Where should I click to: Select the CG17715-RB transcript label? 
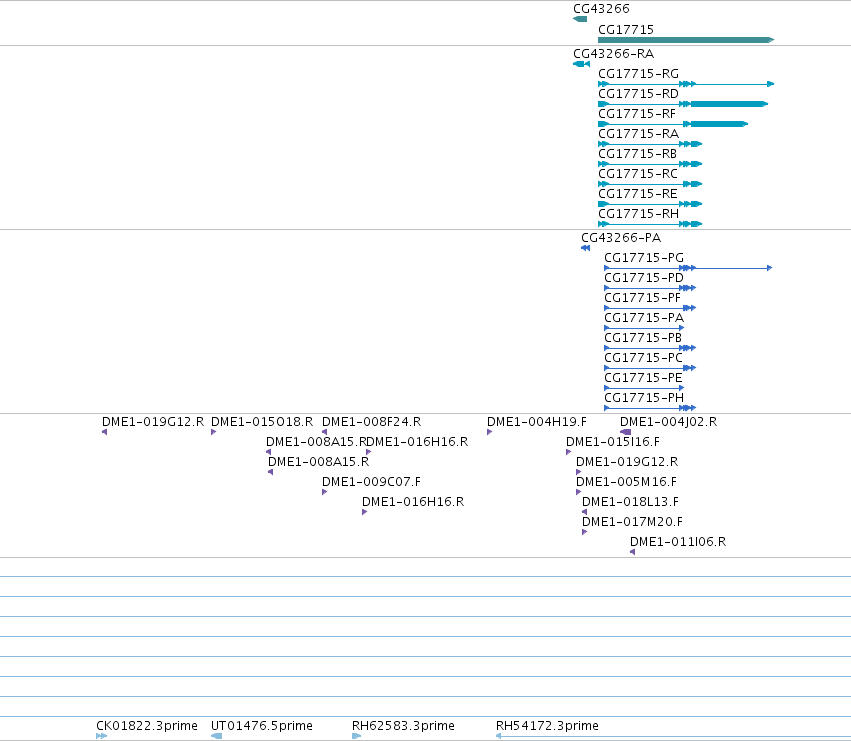638,154
